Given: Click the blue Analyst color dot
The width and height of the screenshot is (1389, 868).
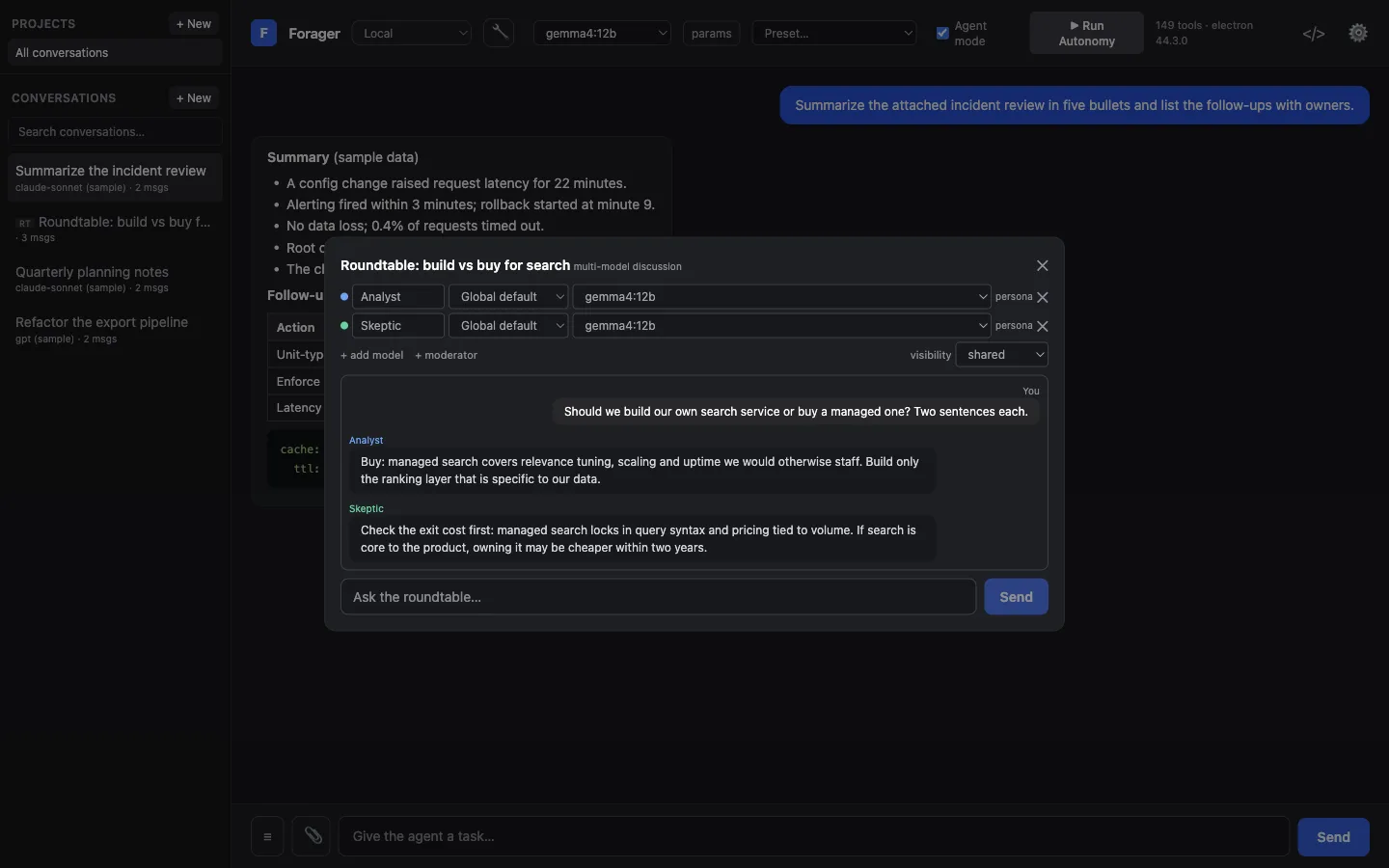Looking at the screenshot, I should coord(344,297).
